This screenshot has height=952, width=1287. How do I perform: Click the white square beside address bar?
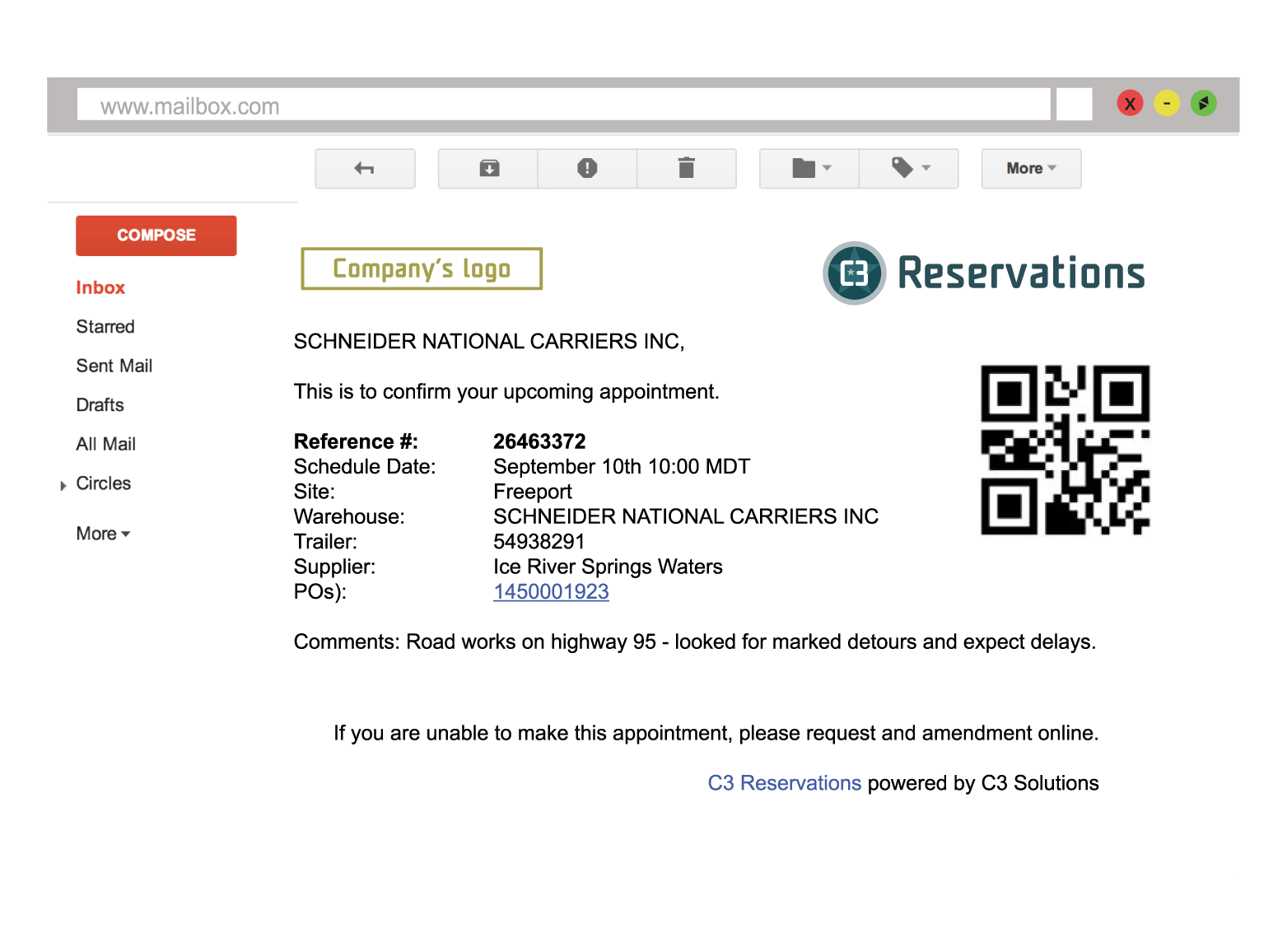click(x=1074, y=105)
